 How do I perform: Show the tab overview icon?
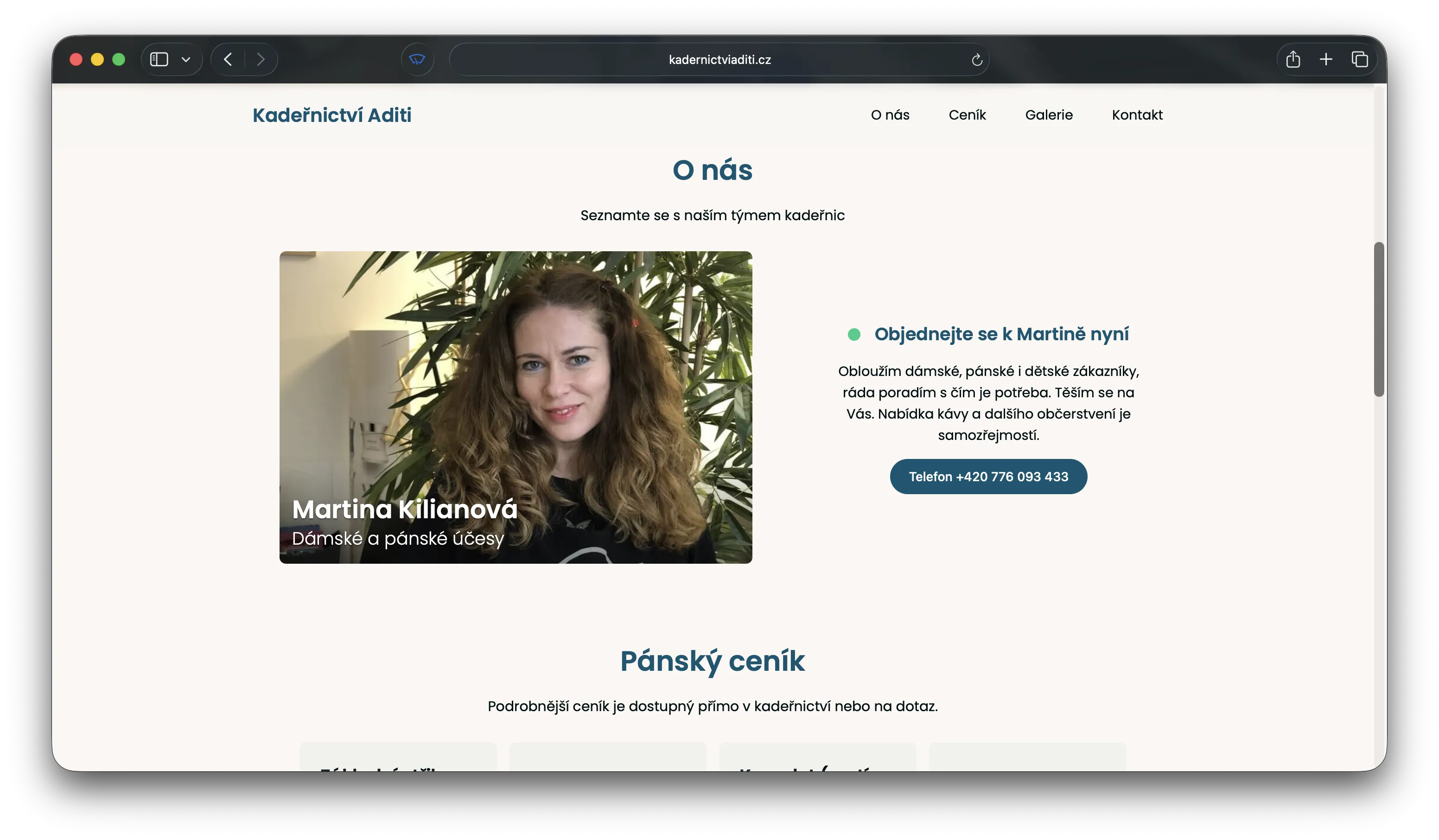pyautogui.click(x=1360, y=59)
